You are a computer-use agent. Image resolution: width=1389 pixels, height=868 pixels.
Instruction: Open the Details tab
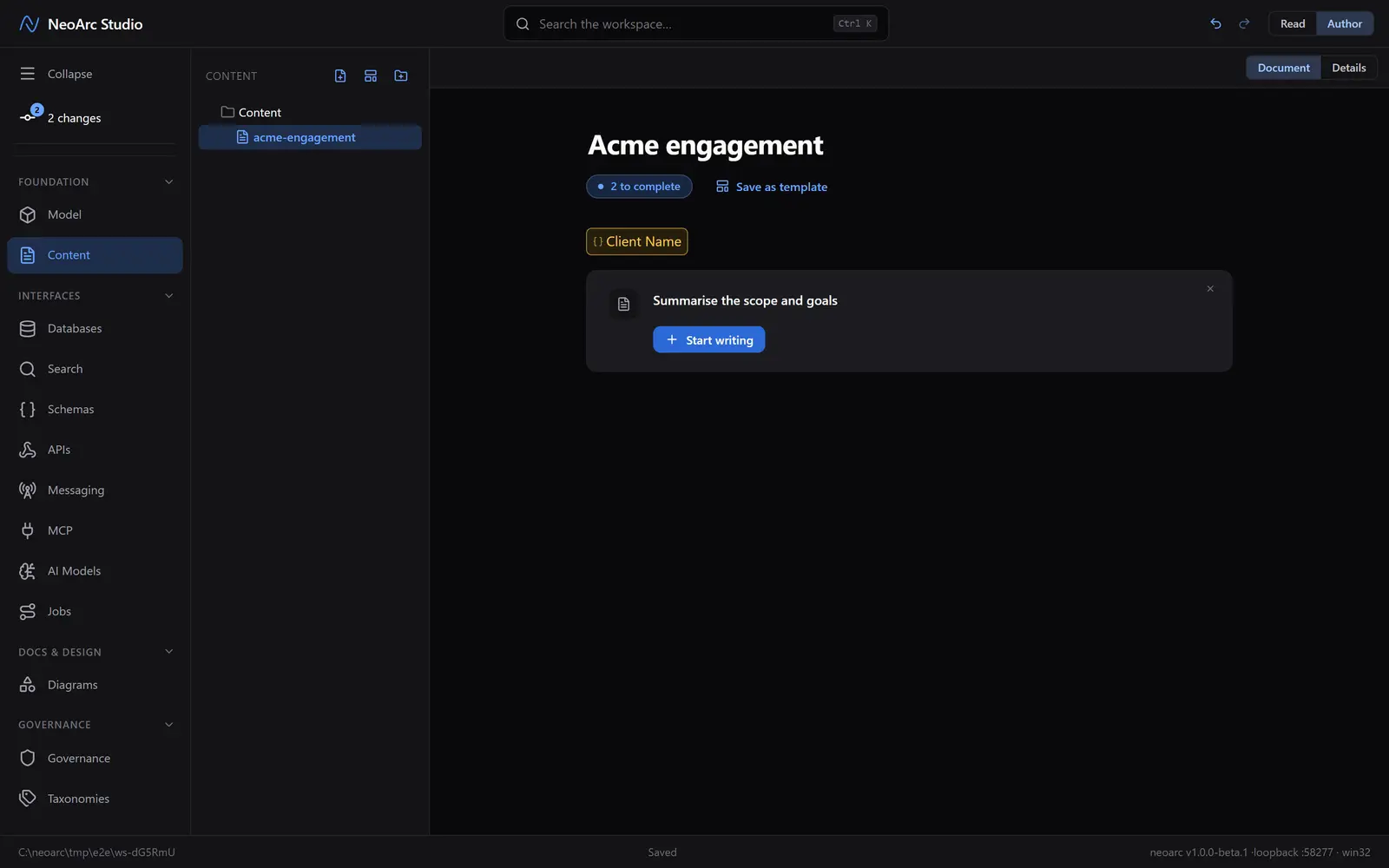click(x=1348, y=68)
